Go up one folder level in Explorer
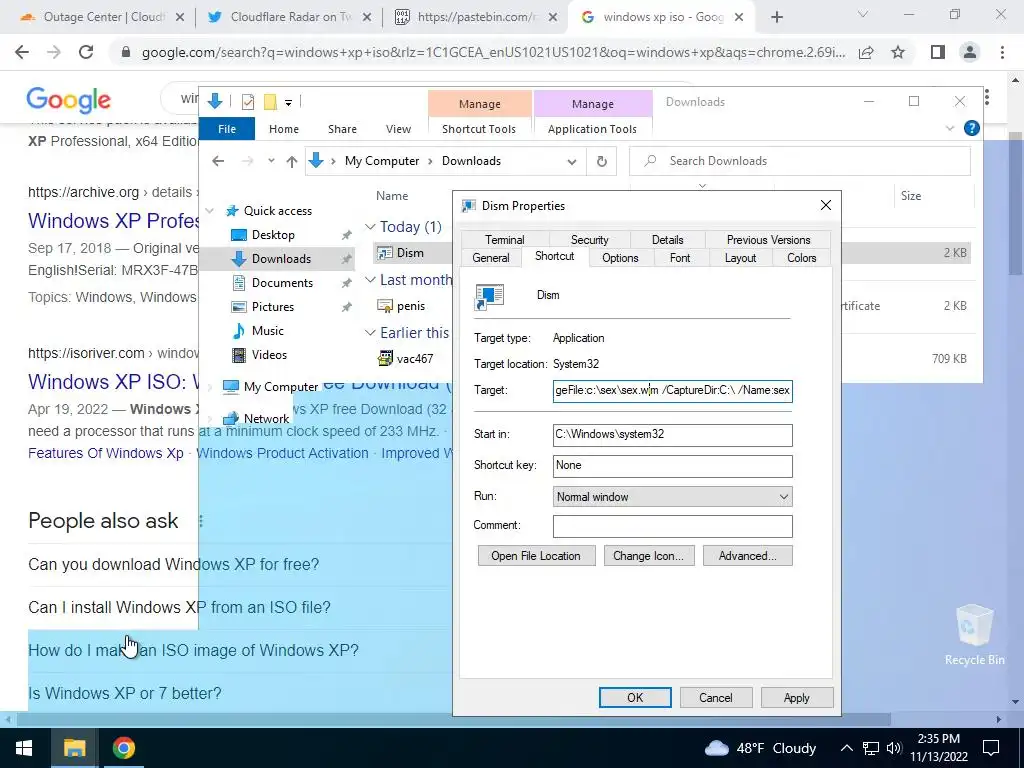 click(291, 161)
